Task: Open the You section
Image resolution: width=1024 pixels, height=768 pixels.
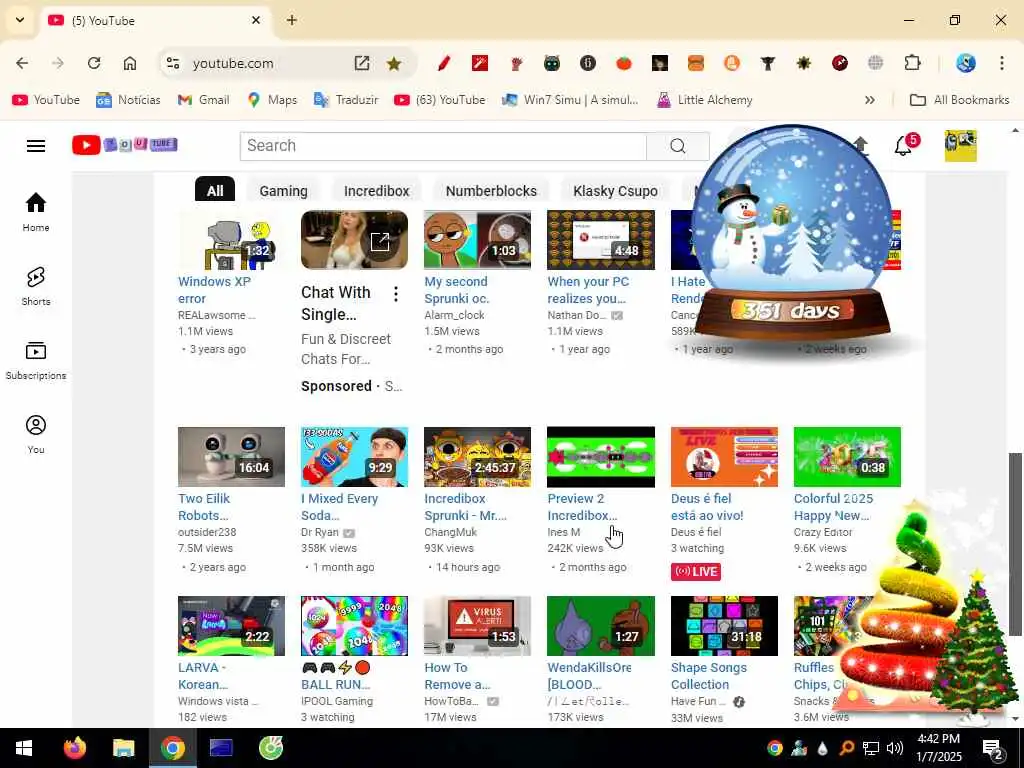Action: coord(36,434)
